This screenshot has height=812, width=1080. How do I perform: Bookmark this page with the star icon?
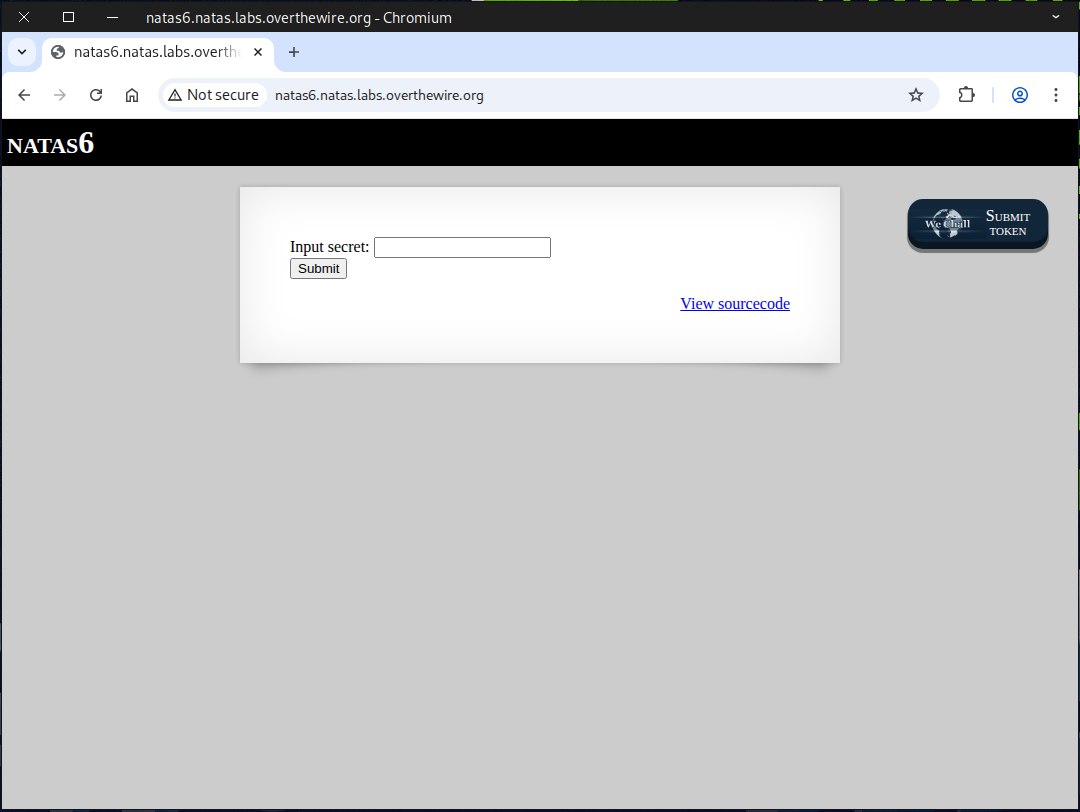(915, 95)
